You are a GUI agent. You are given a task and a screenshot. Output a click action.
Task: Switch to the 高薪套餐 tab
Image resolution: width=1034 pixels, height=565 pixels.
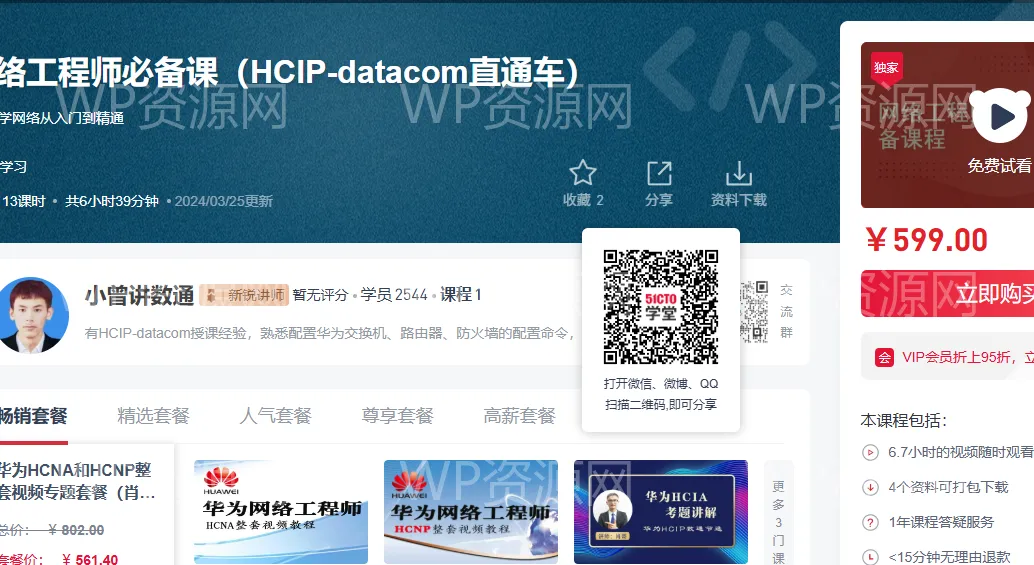point(520,416)
